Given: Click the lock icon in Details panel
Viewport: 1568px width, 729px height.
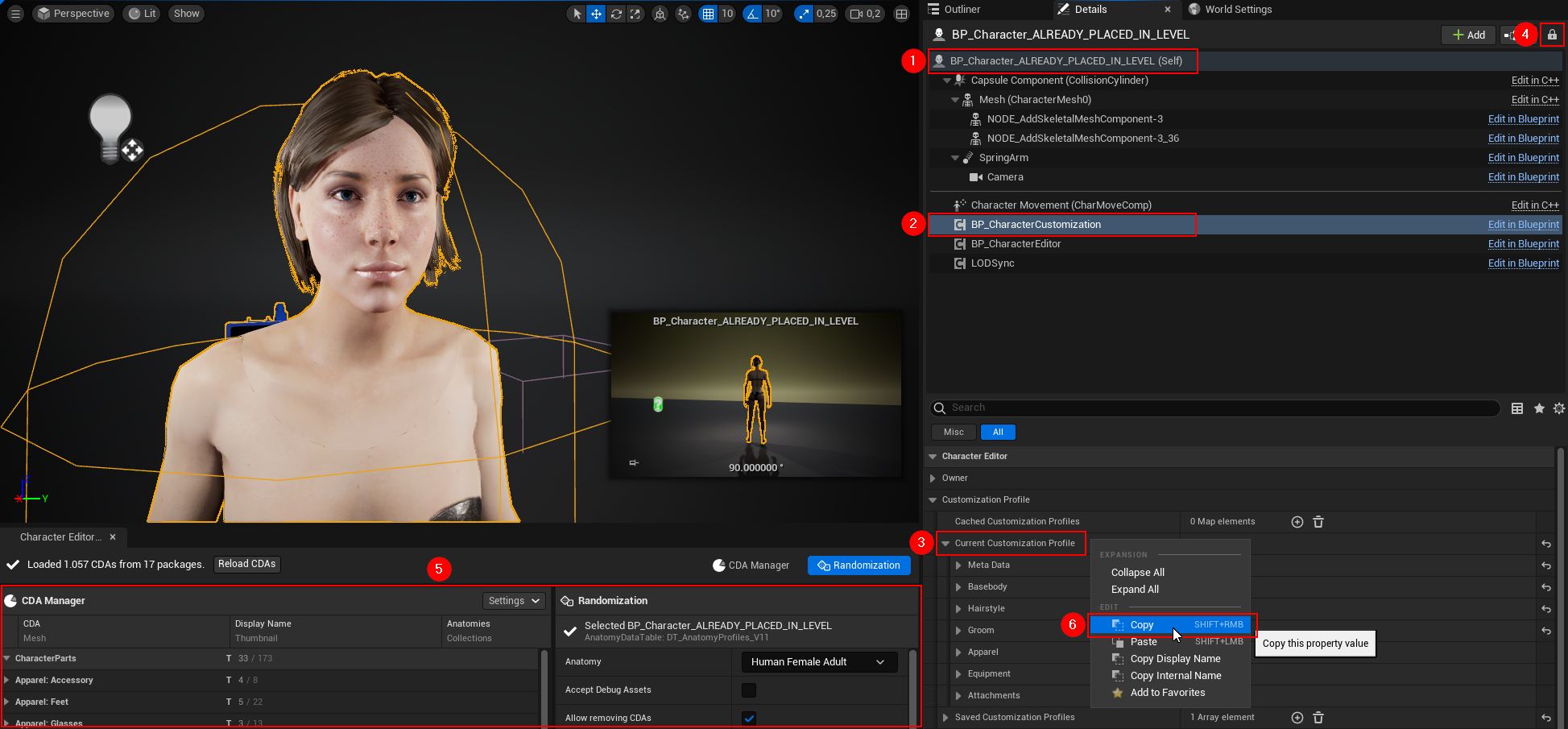Looking at the screenshot, I should click(x=1552, y=35).
